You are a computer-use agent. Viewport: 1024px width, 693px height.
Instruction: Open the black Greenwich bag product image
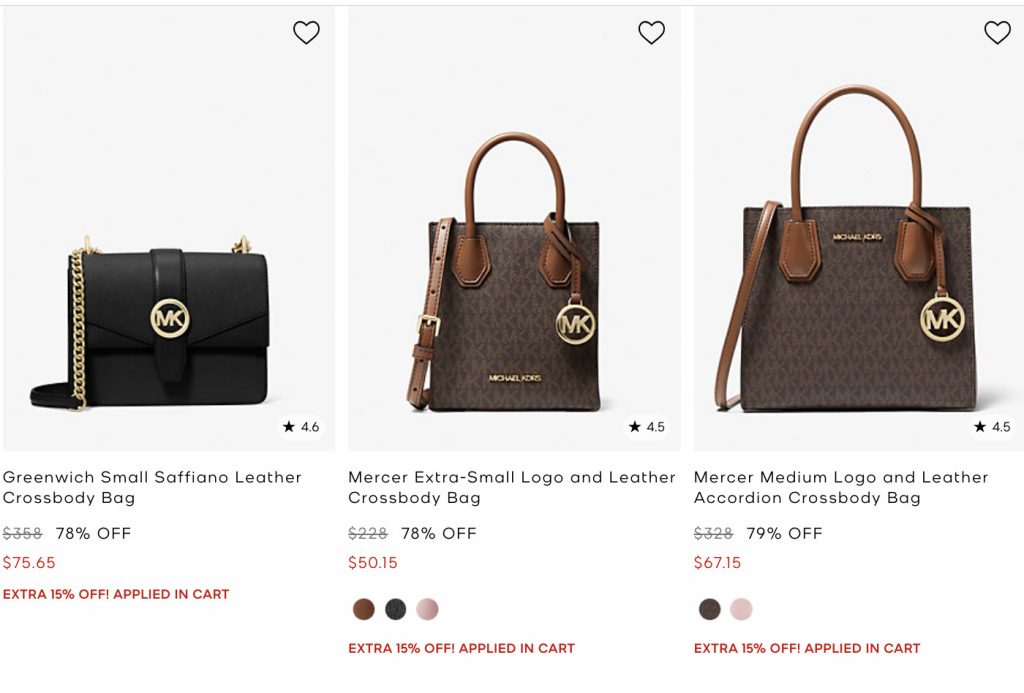168,320
